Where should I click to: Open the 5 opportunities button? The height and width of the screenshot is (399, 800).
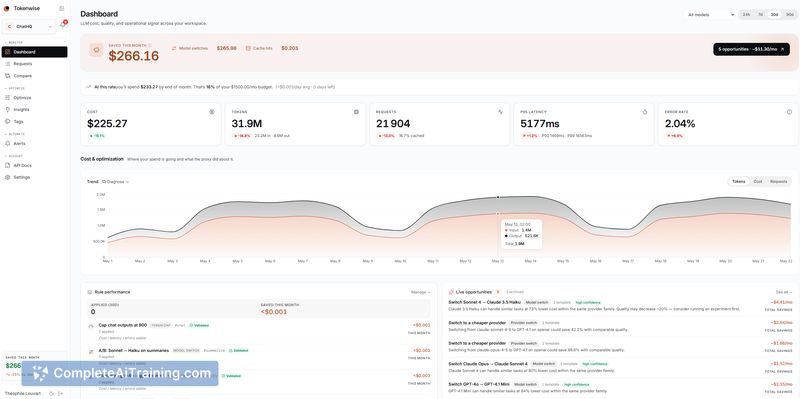pos(751,49)
